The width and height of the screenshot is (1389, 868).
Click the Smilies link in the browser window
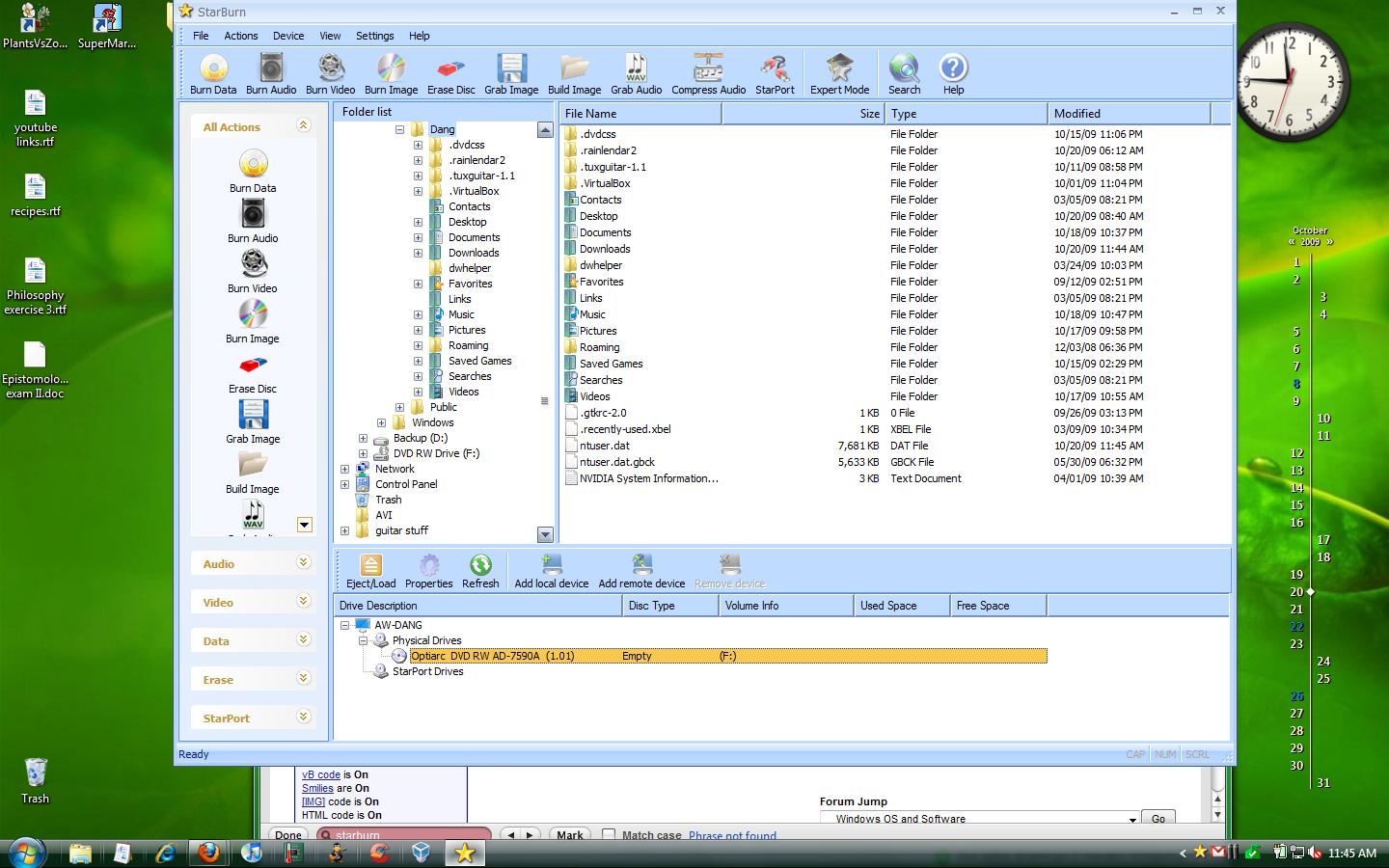317,788
